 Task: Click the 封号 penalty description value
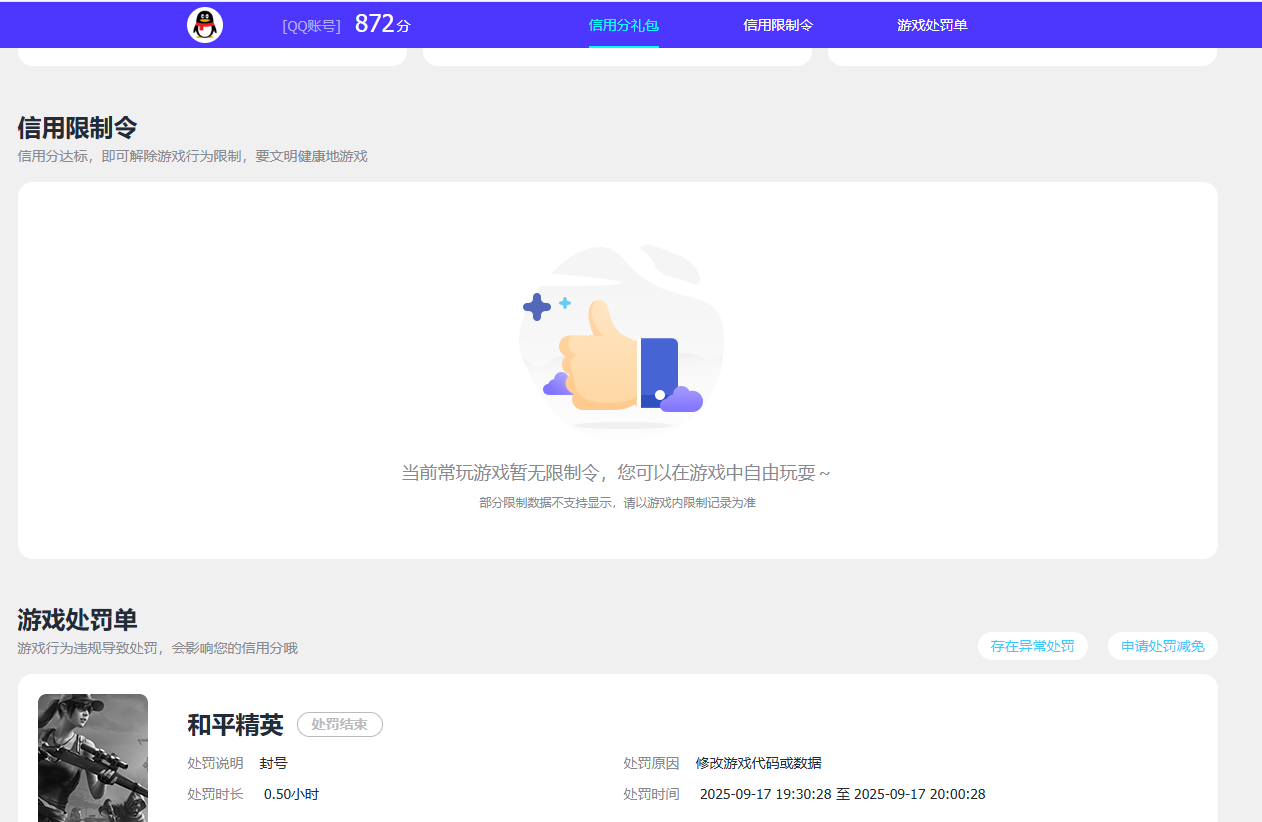[x=274, y=763]
